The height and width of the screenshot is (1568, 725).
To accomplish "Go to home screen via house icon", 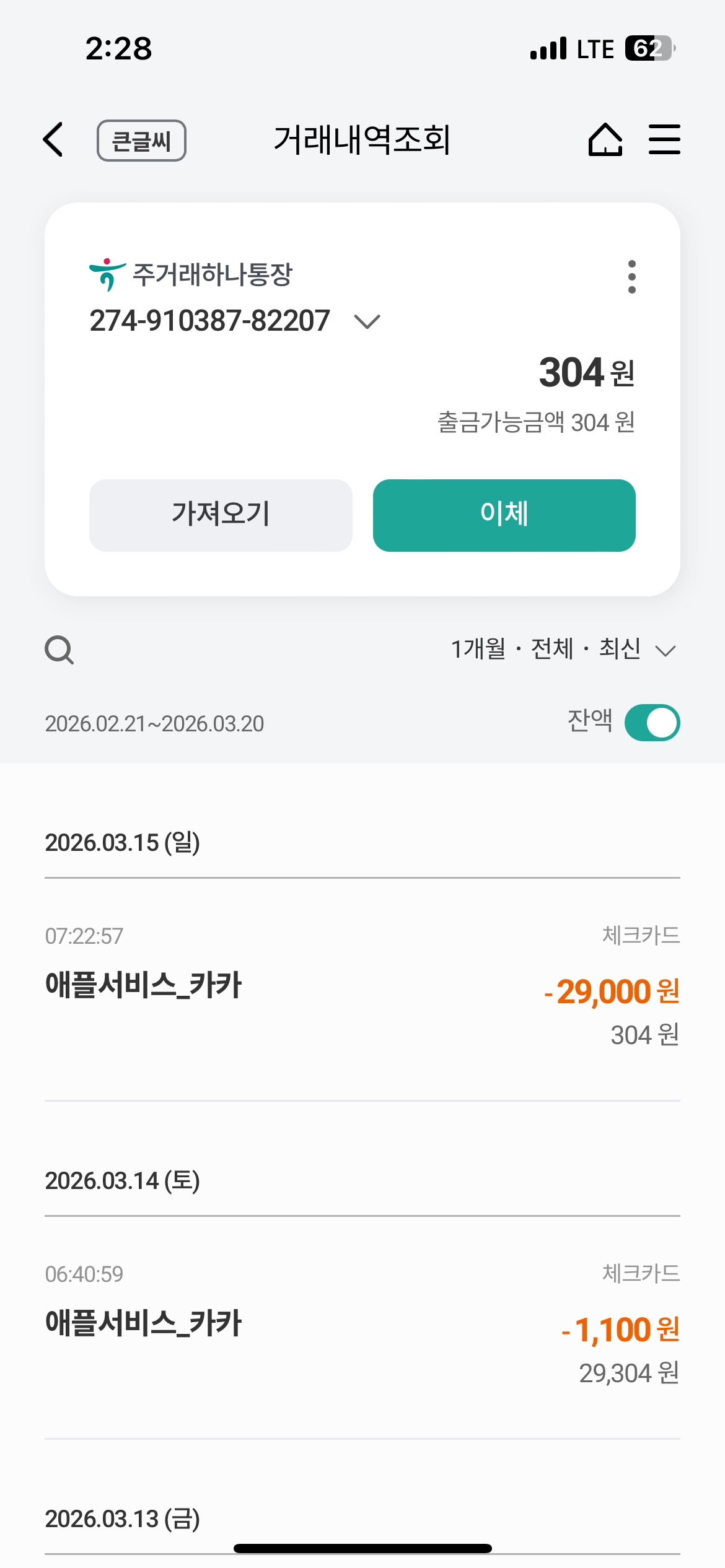I will (605, 139).
